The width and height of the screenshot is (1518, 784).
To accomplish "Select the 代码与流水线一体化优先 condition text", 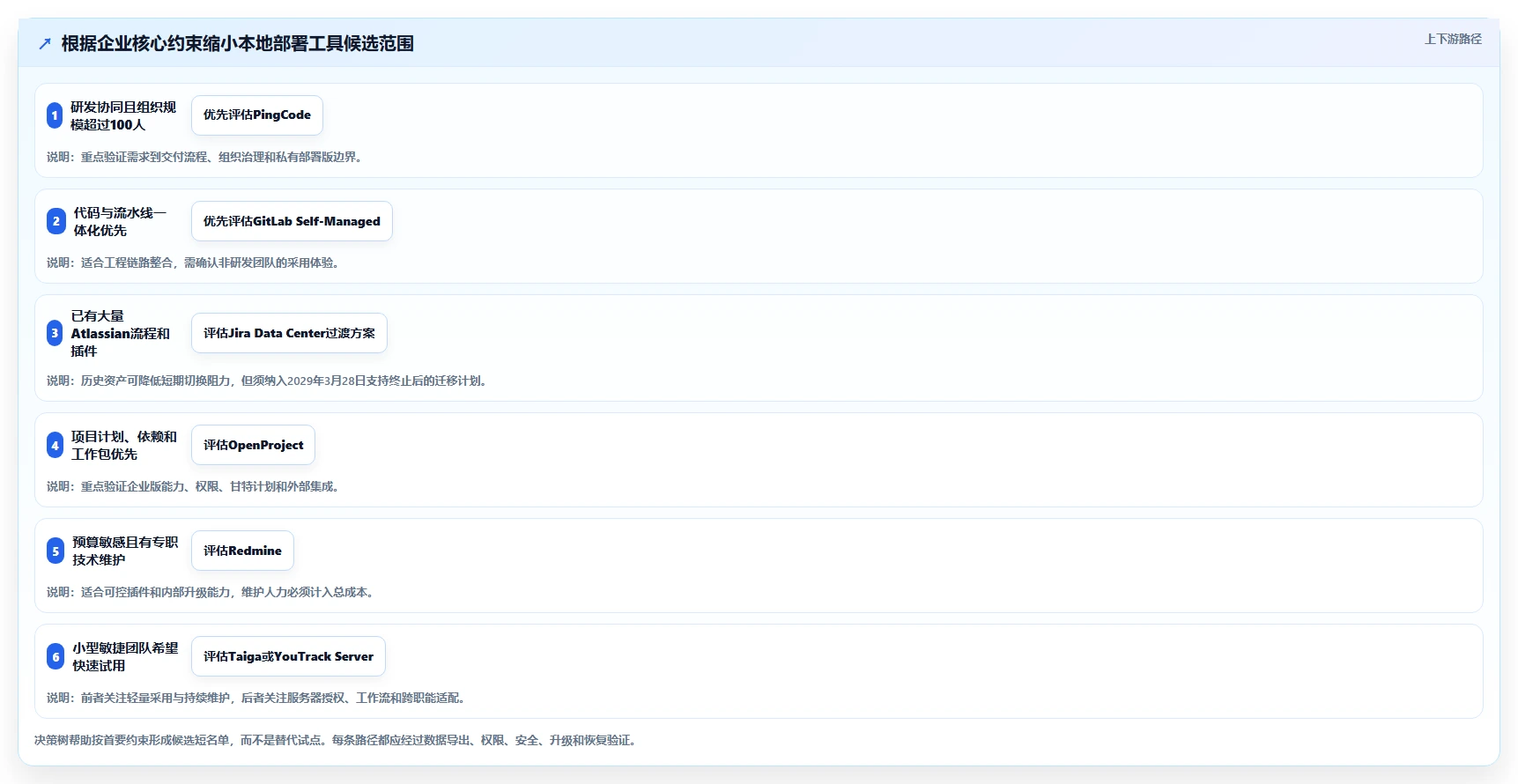I will [x=120, y=221].
